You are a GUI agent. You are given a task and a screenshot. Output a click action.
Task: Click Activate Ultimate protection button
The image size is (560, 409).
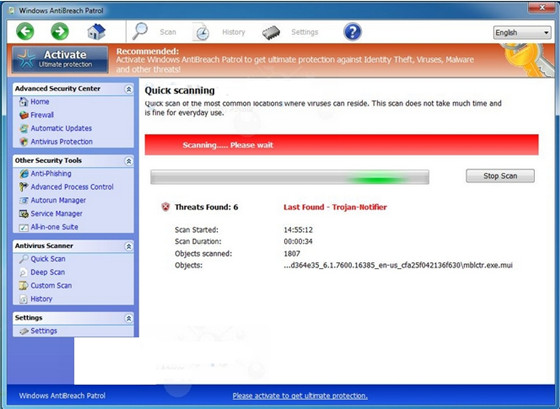[60, 59]
